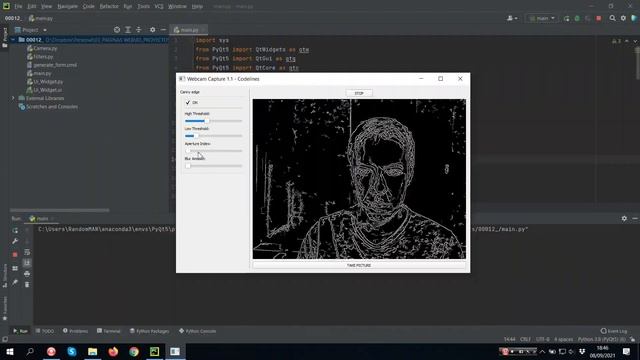Screen dimensions: 640x360
Task: Click scroll-to-end icon in Run panel
Action: tap(27, 263)
